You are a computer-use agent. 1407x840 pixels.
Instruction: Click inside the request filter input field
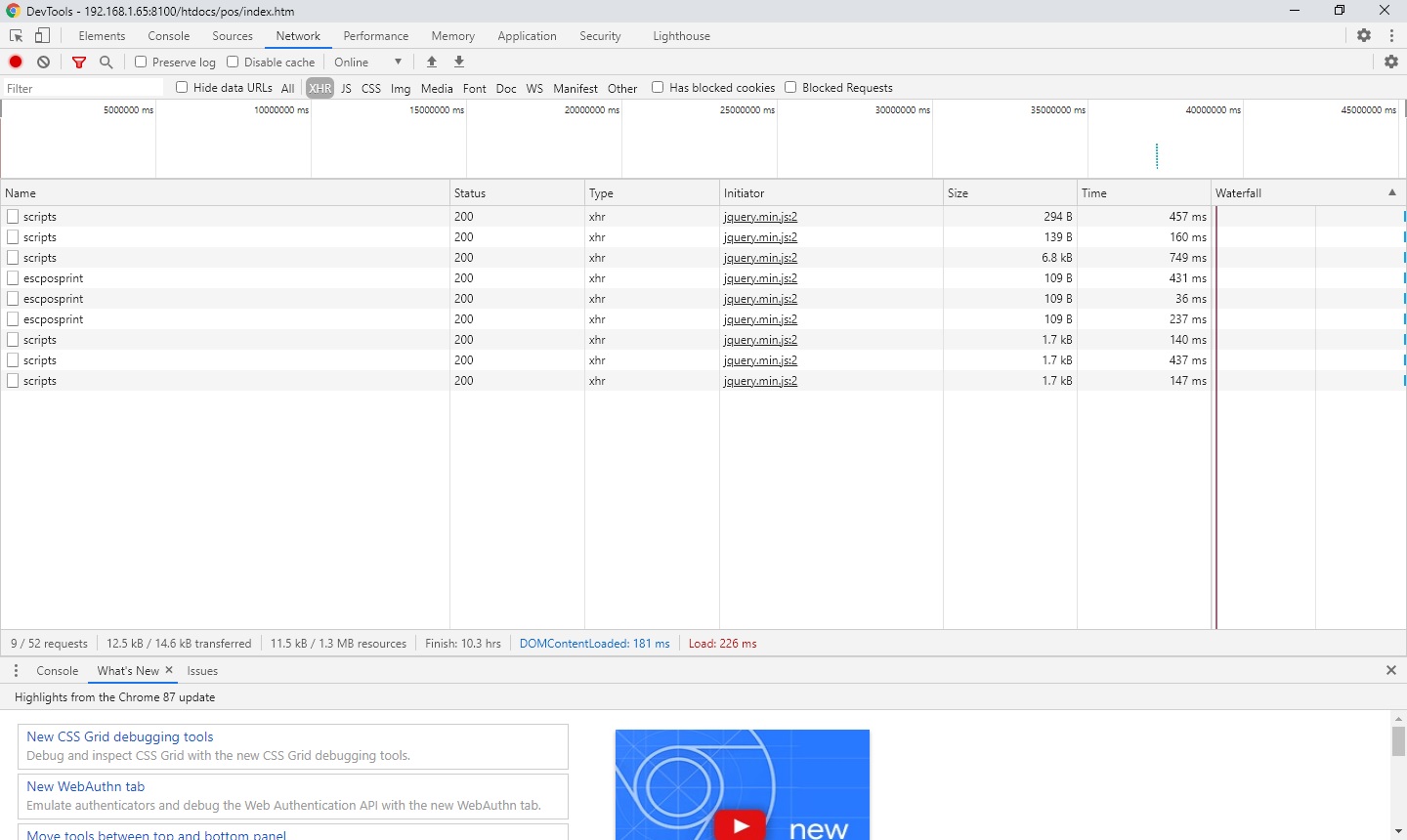pos(78,88)
